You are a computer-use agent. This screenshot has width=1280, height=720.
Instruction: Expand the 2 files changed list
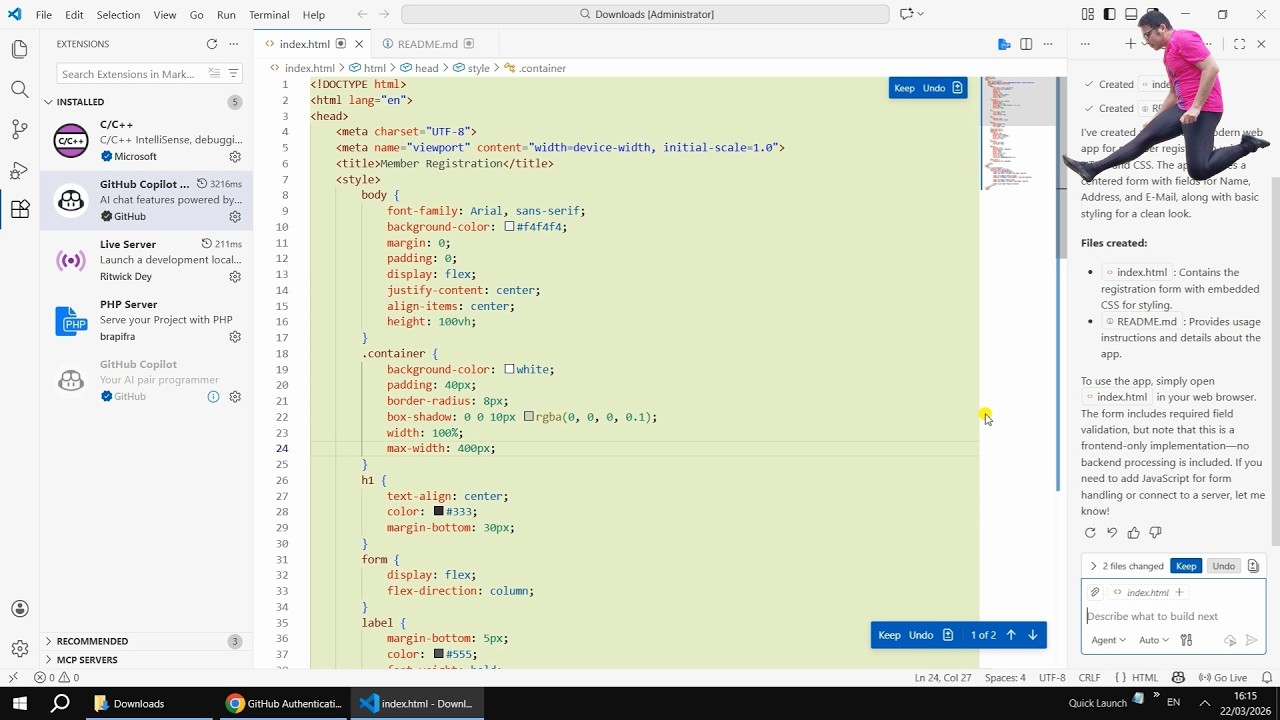click(1093, 566)
